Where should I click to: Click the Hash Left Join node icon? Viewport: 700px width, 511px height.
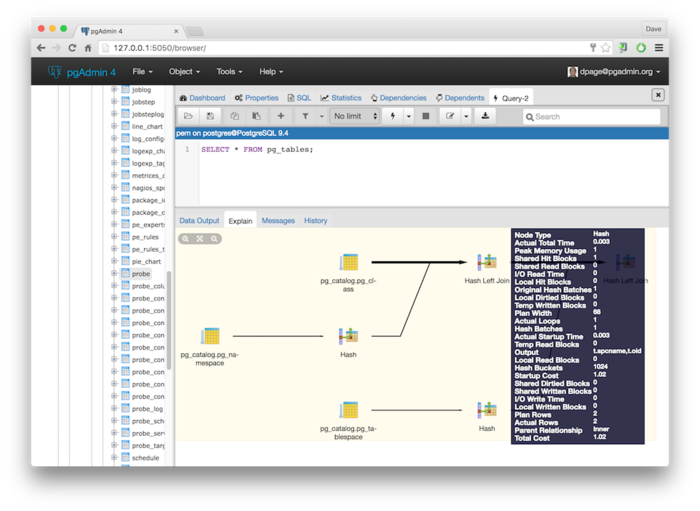click(x=487, y=262)
